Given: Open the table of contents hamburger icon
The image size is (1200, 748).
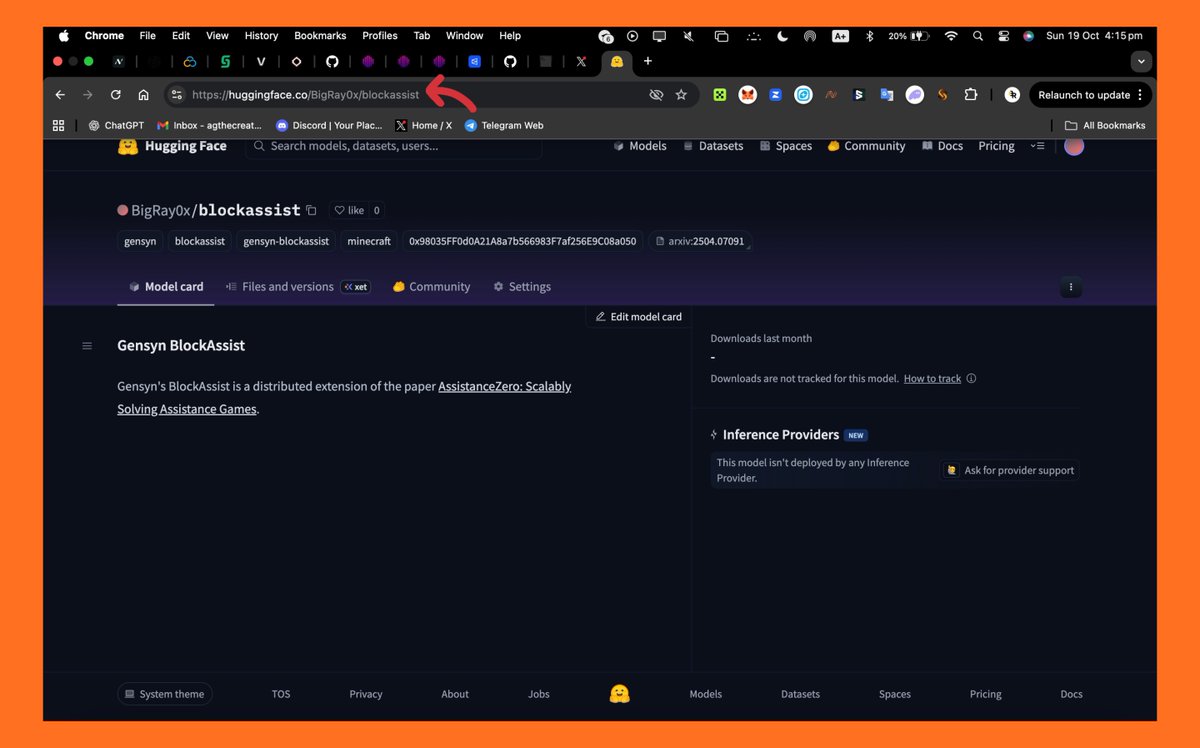Looking at the screenshot, I should (x=87, y=346).
